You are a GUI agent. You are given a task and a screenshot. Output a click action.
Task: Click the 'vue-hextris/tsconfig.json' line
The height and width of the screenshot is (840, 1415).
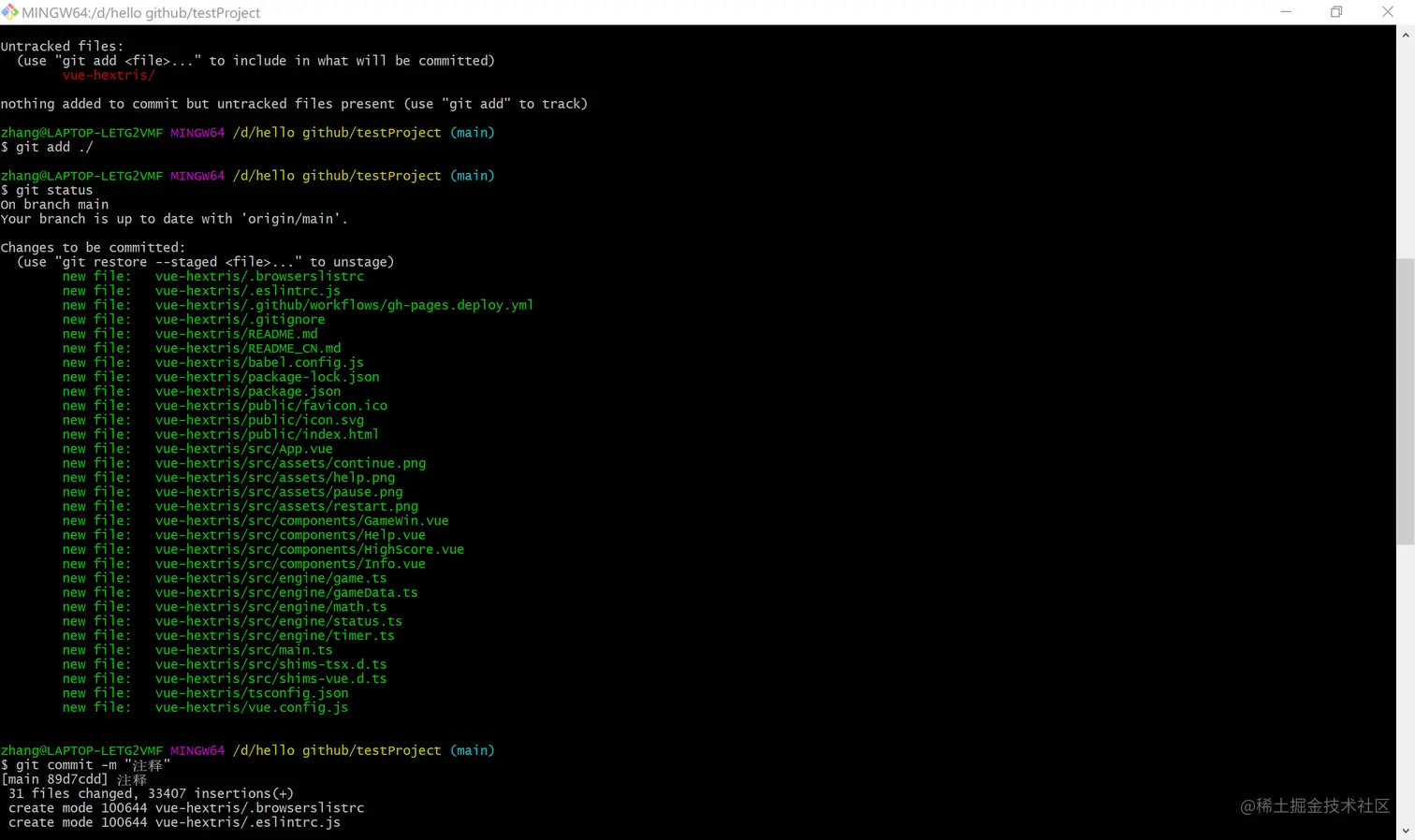coord(205,693)
